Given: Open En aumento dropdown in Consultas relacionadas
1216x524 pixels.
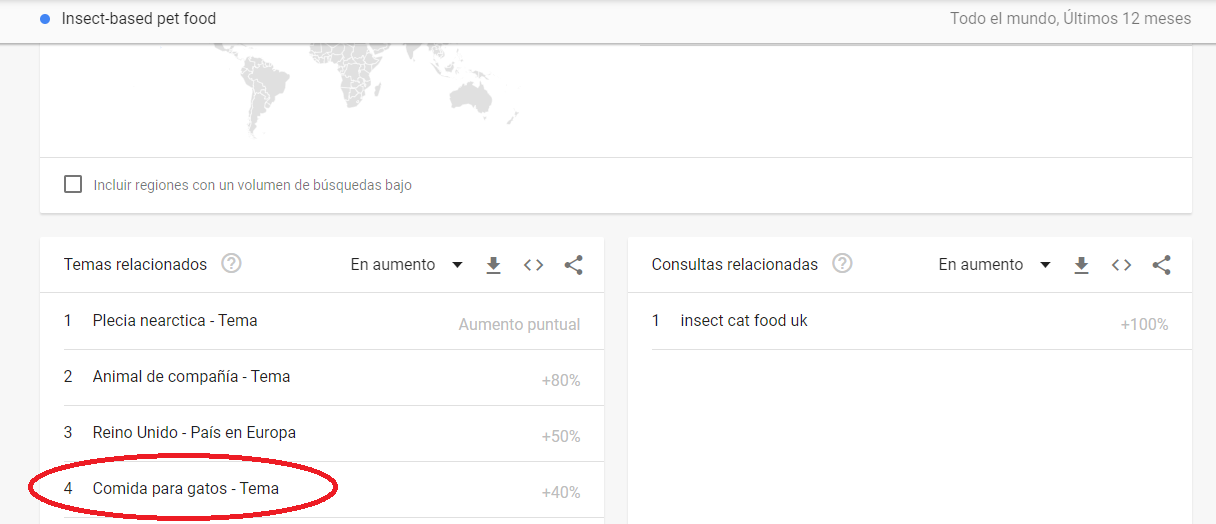Looking at the screenshot, I should (994, 265).
